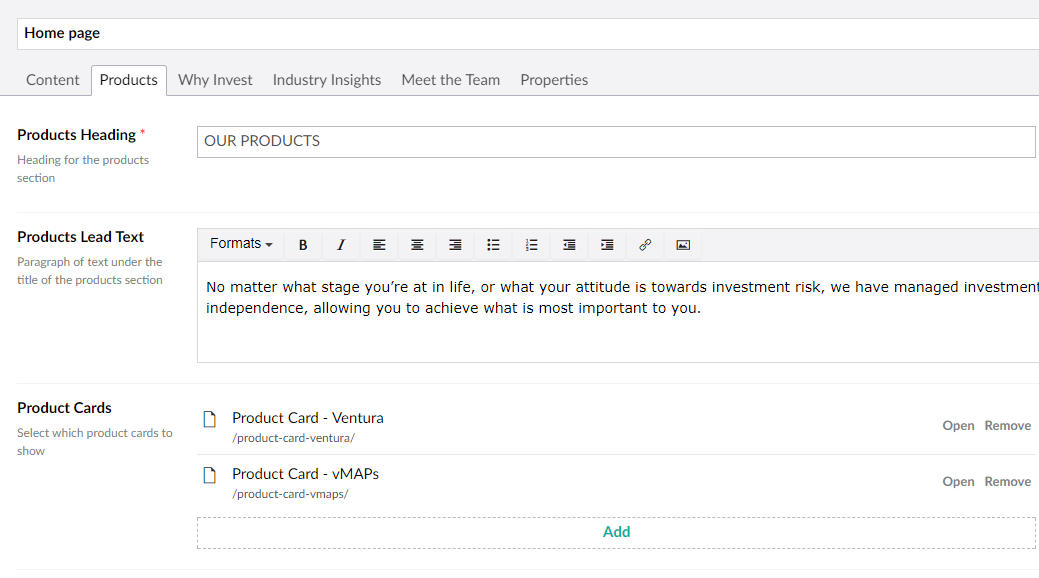Insert a bullet list
The height and width of the screenshot is (578, 1039).
click(493, 245)
